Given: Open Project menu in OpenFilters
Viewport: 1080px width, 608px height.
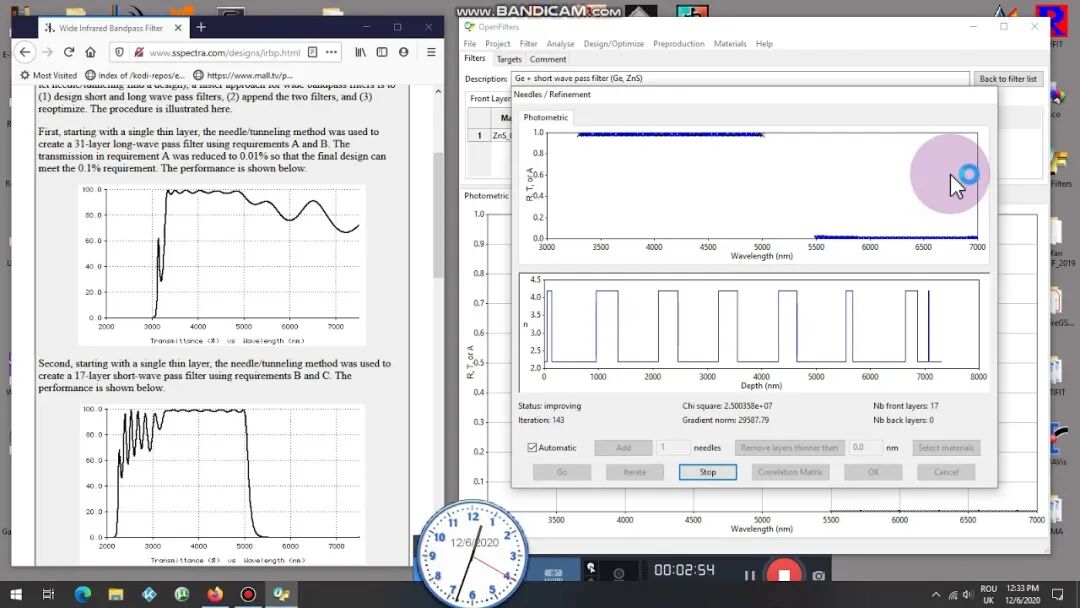Looking at the screenshot, I should 497,43.
